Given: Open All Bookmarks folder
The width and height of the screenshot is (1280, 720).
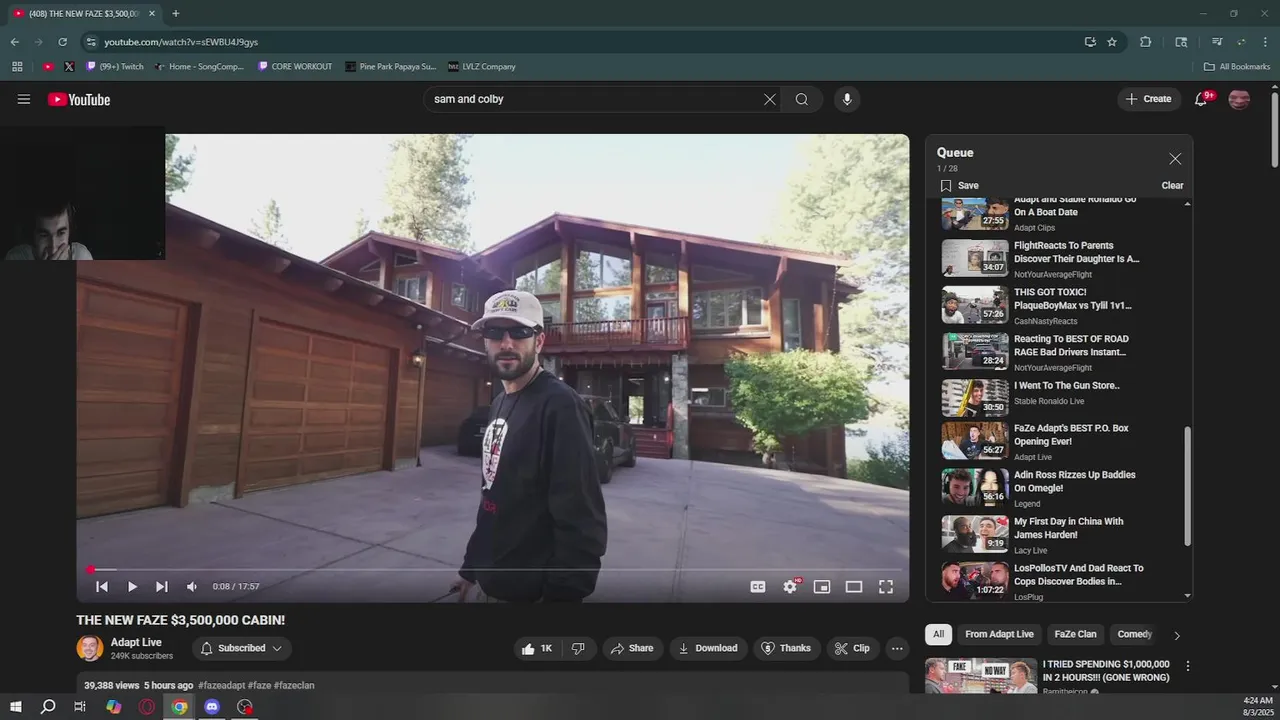Looking at the screenshot, I should coord(1237,67).
